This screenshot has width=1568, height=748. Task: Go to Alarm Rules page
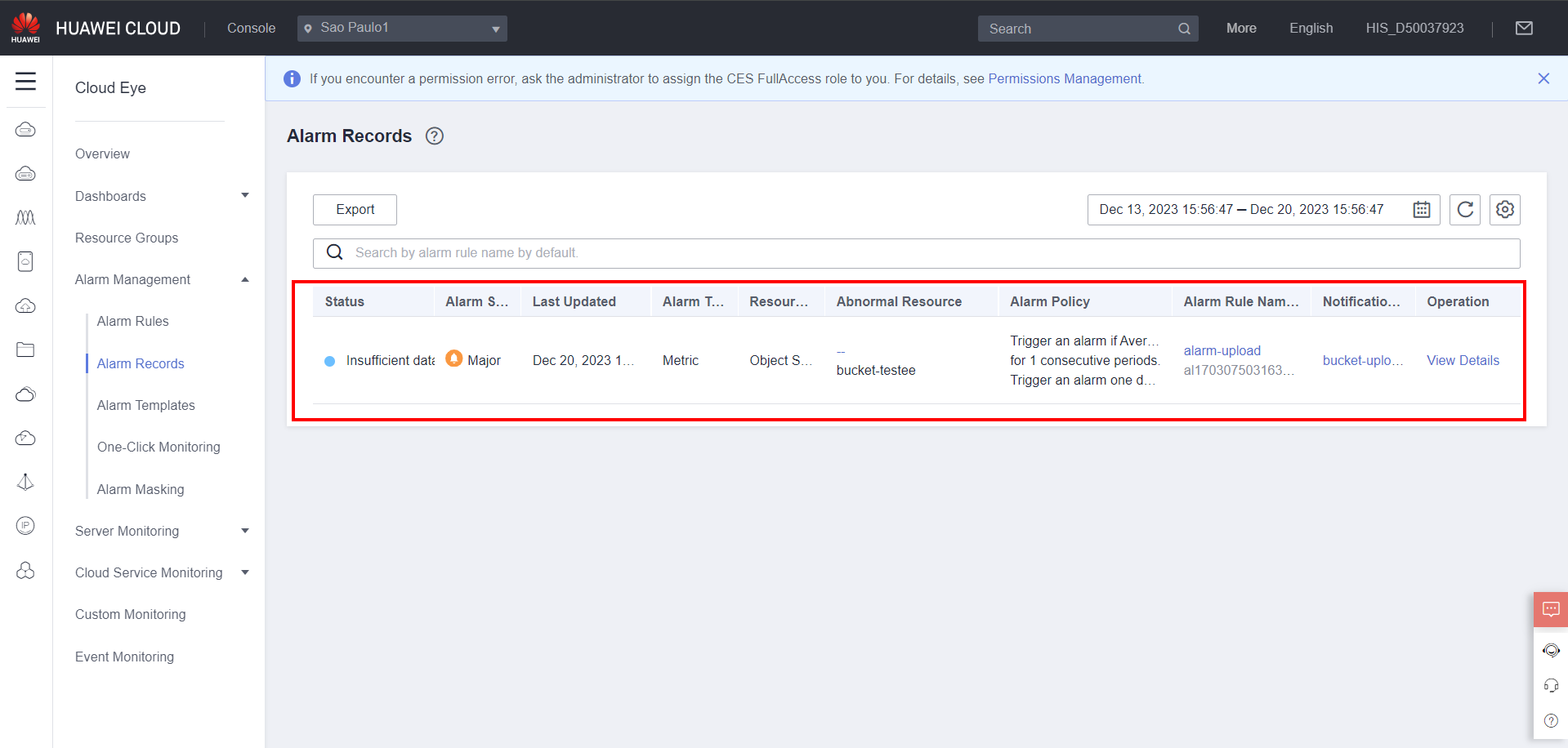[132, 321]
